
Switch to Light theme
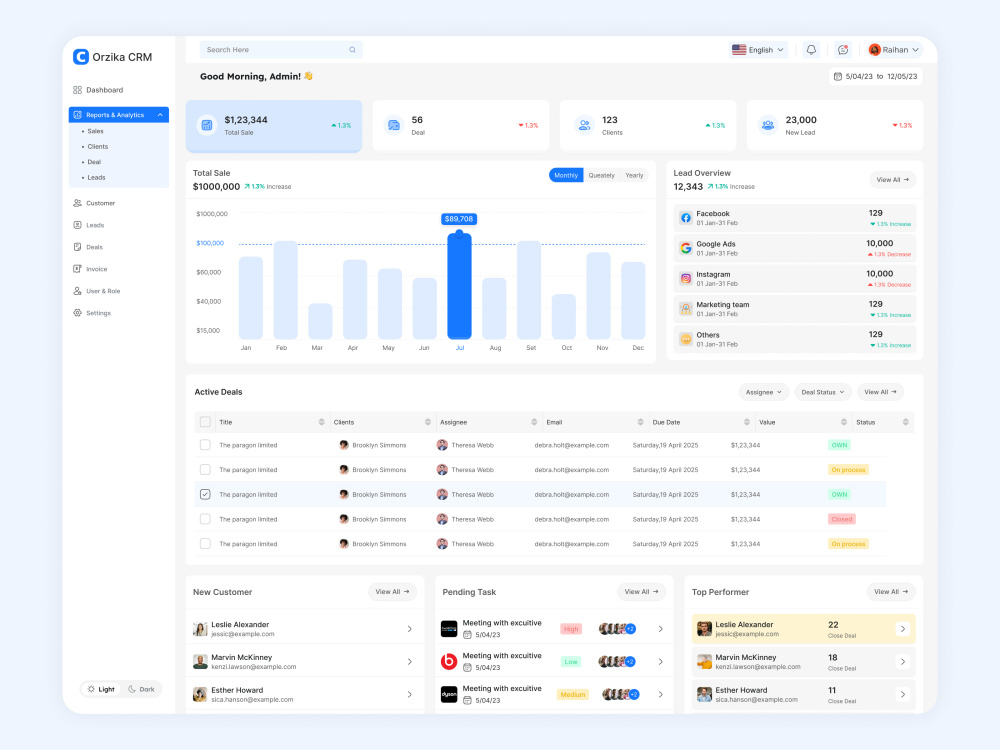pyautogui.click(x=101, y=689)
